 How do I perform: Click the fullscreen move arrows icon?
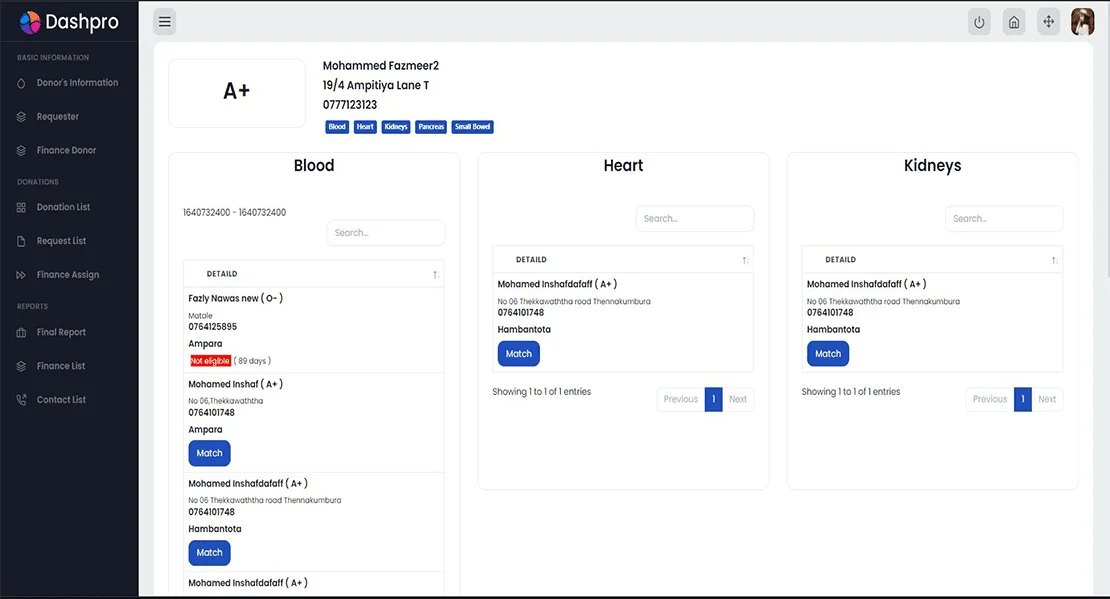click(1048, 22)
